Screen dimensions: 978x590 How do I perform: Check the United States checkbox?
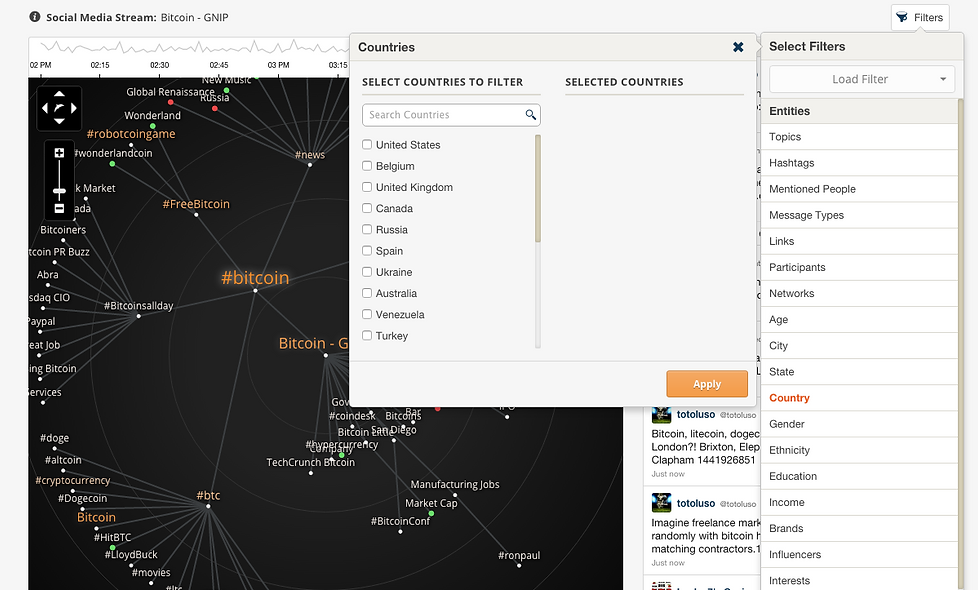tap(367, 145)
